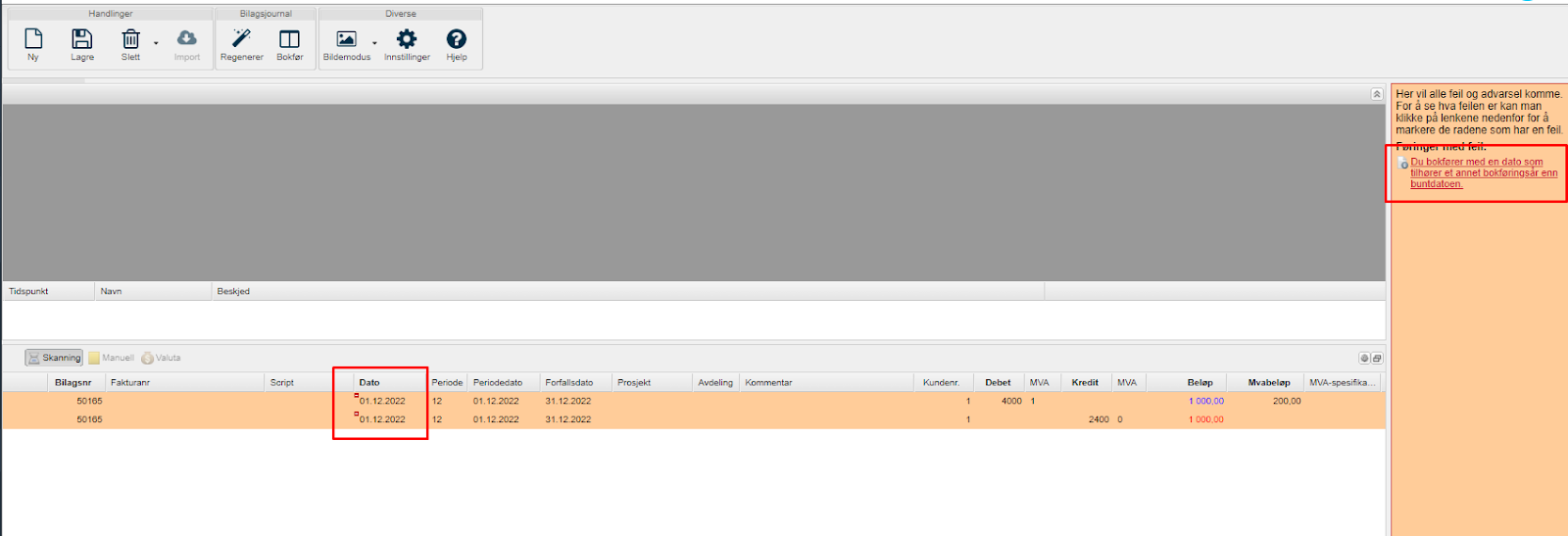The height and width of the screenshot is (536, 1568).
Task: Open the red bookkeeping year error link
Action: (x=1483, y=172)
